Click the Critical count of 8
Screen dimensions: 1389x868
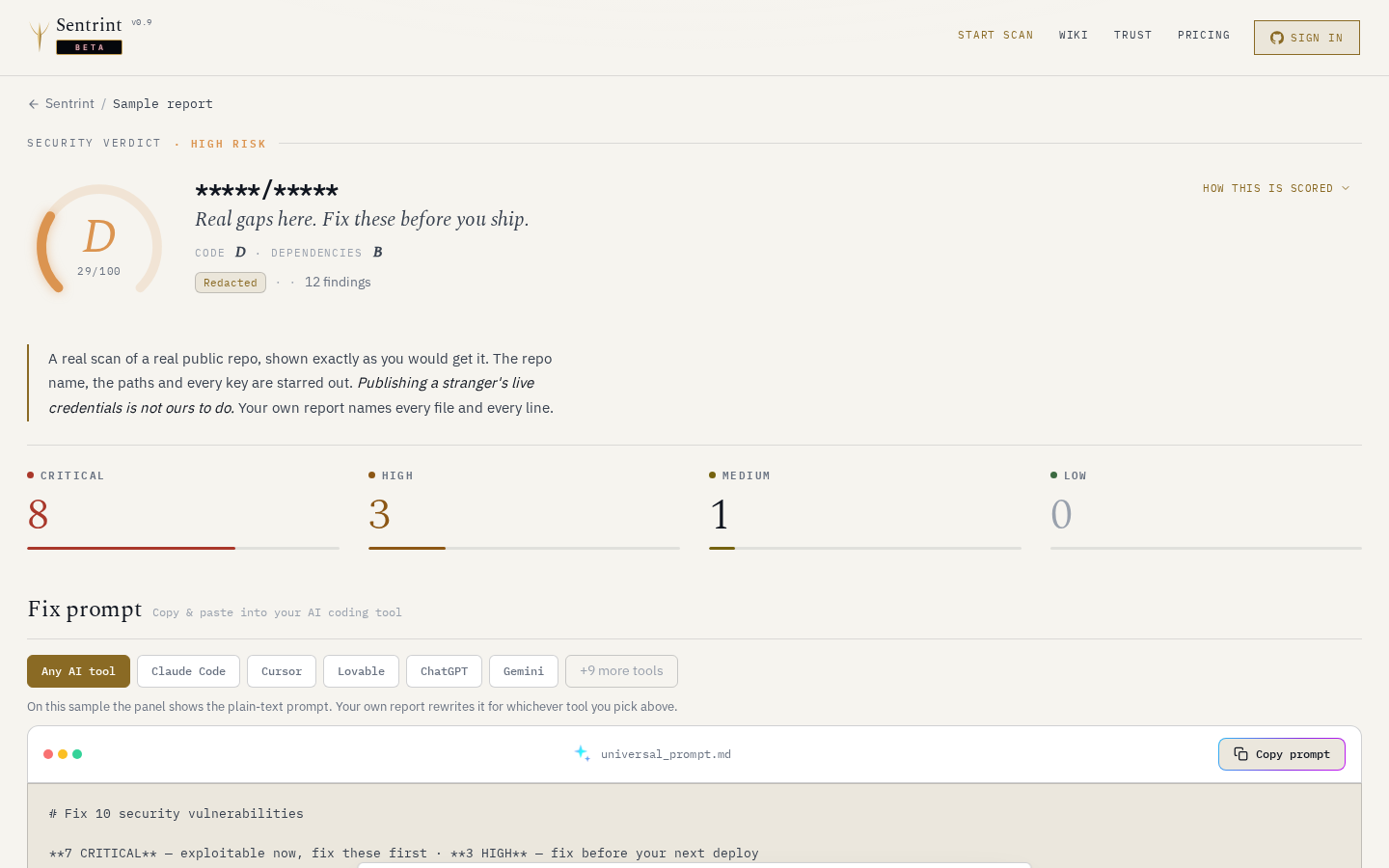click(x=39, y=515)
